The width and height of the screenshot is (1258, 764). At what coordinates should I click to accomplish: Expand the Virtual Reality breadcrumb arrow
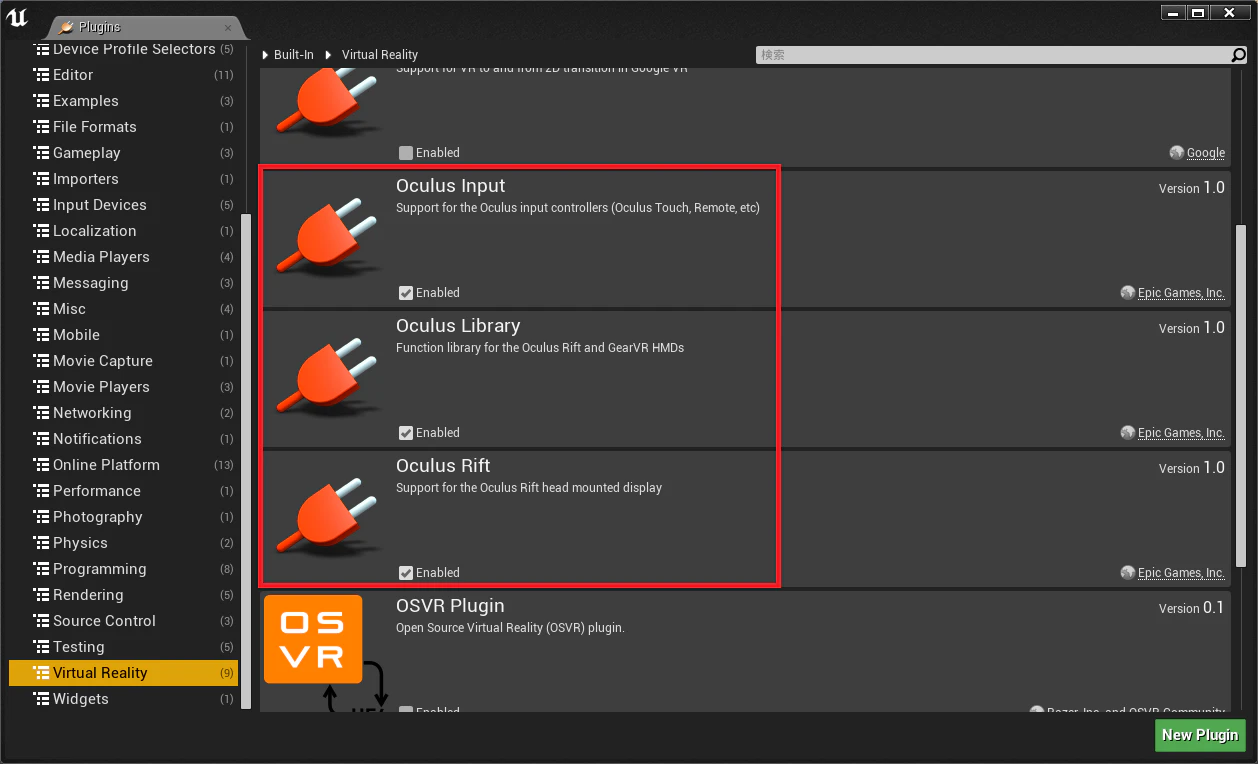coord(328,55)
